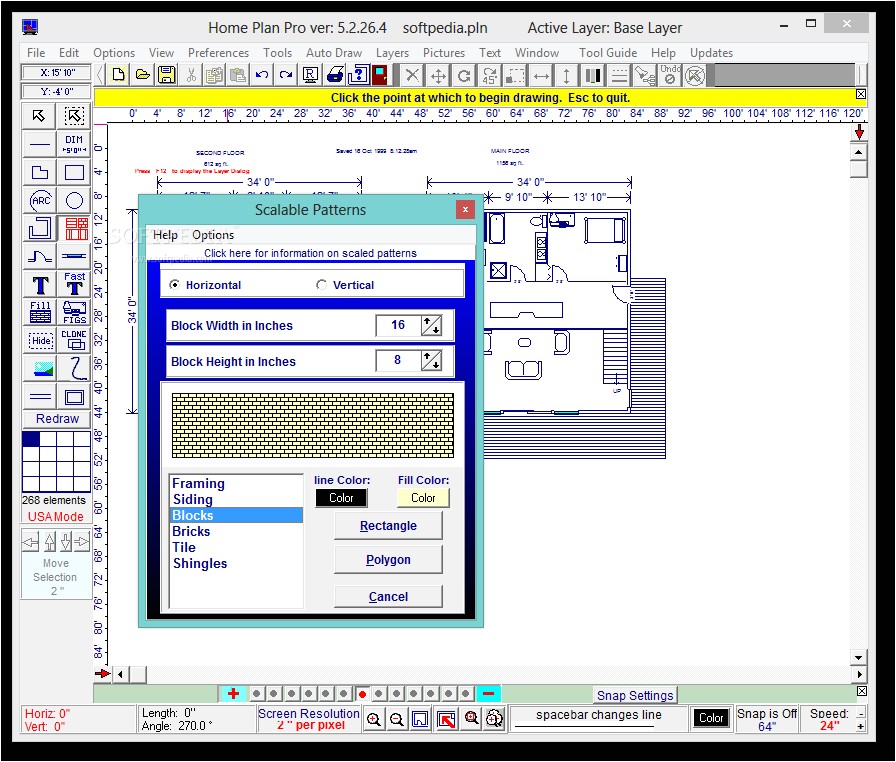Toggle the Hide tool button
Image resolution: width=896 pixels, height=762 pixels.
[x=41, y=340]
